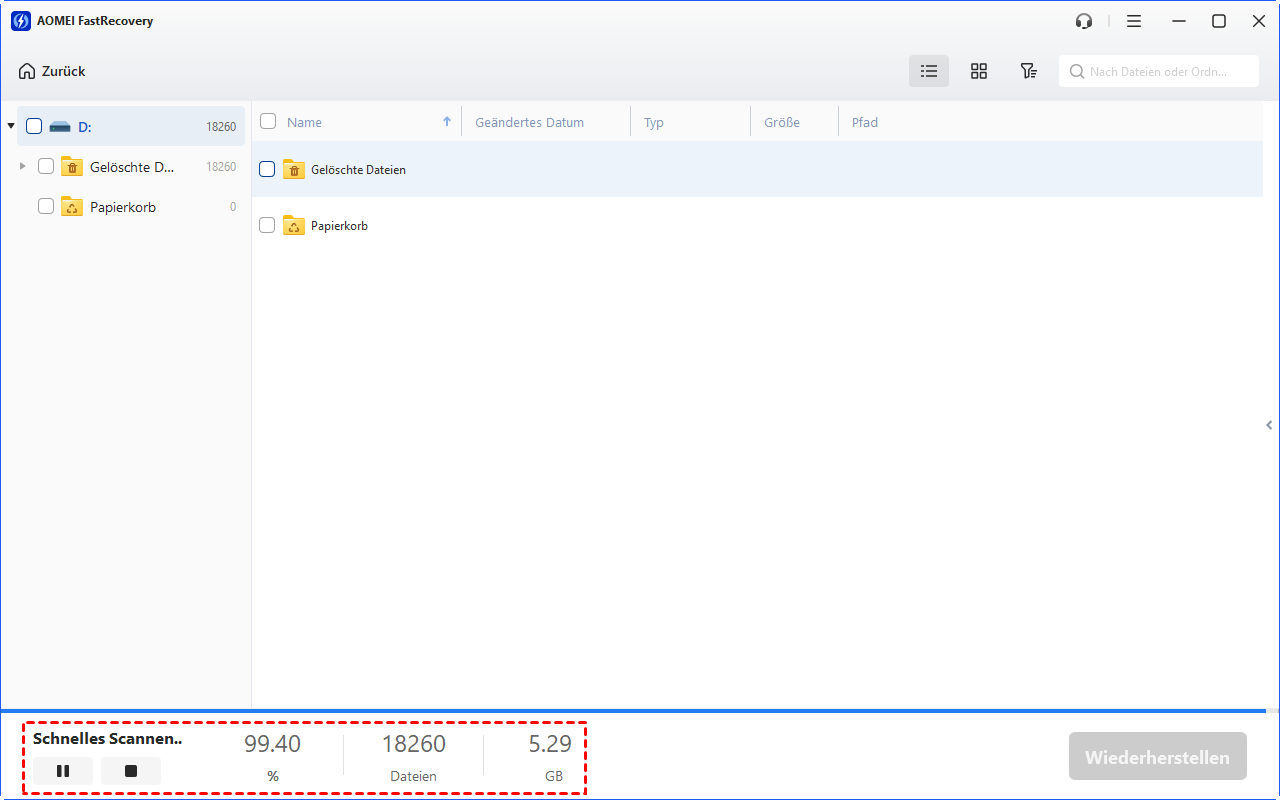Open the filter options
This screenshot has height=800, width=1280.
pos(1028,71)
